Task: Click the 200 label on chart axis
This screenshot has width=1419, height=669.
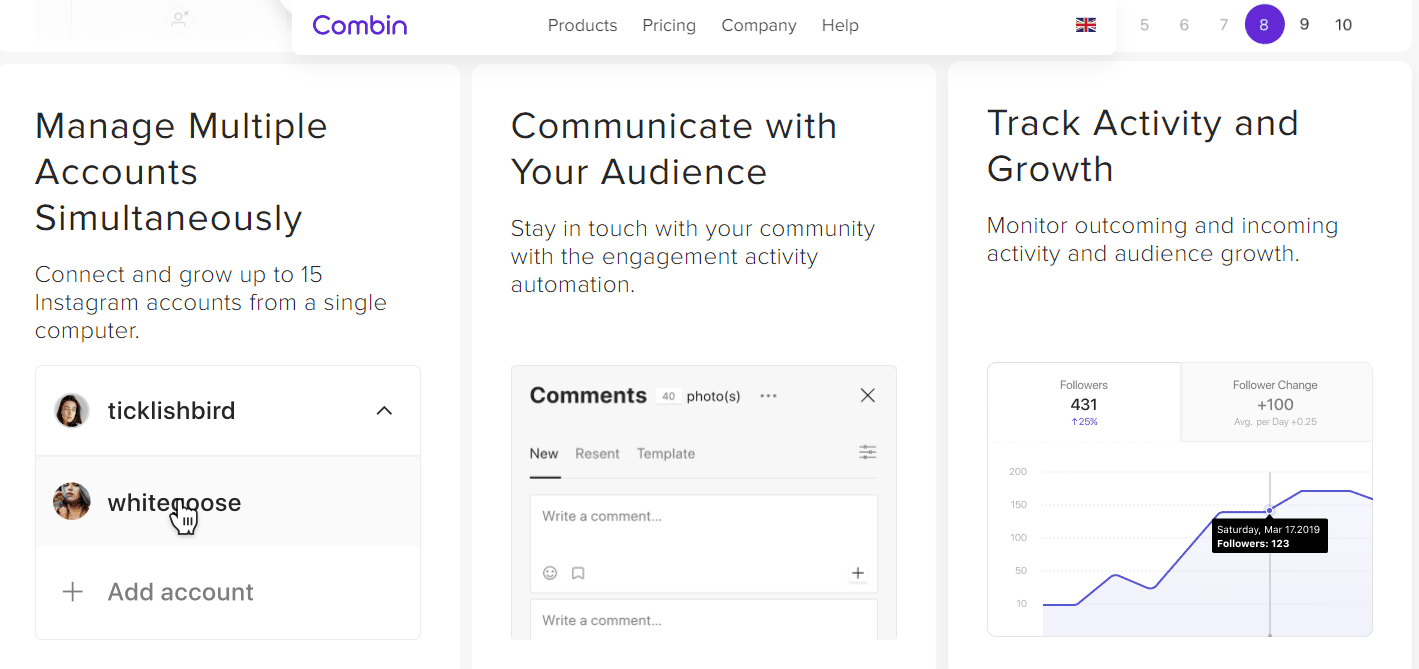Action: [1018, 471]
